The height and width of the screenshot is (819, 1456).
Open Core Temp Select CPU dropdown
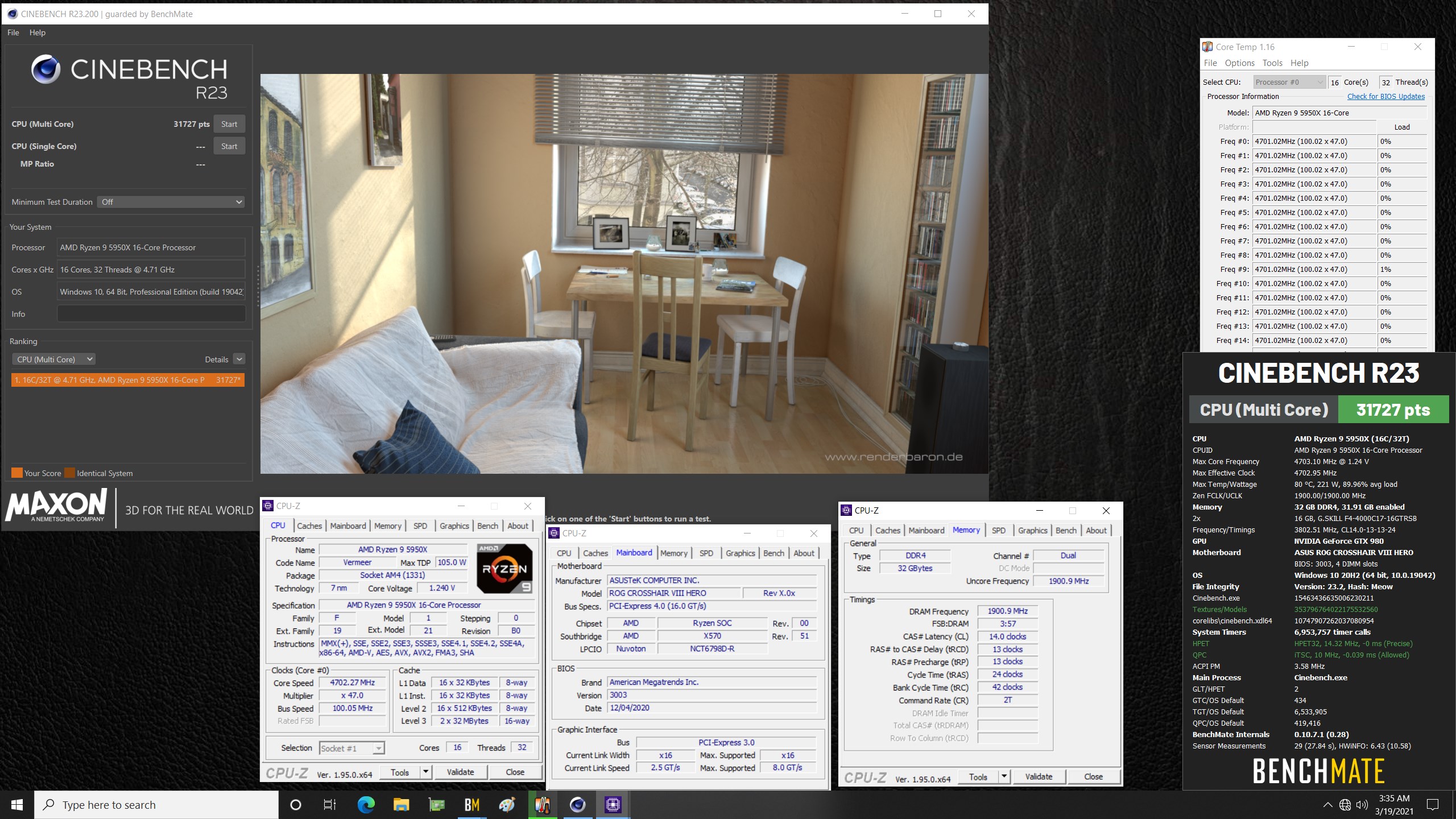(1289, 82)
